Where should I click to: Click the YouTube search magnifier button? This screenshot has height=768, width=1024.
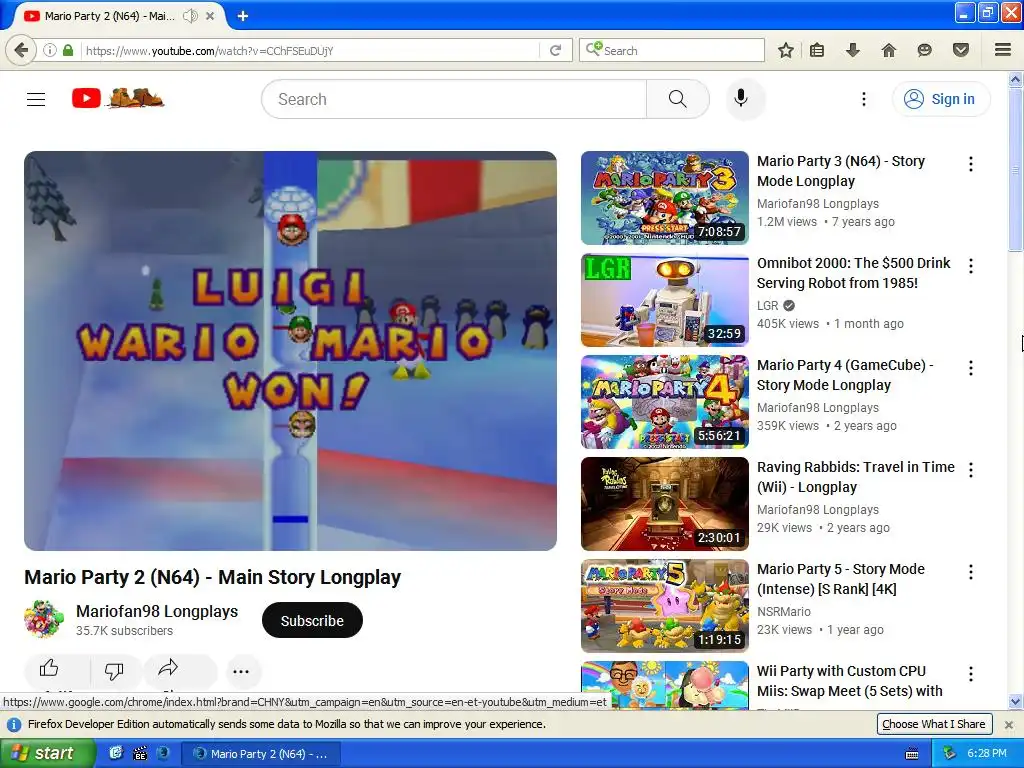point(678,99)
